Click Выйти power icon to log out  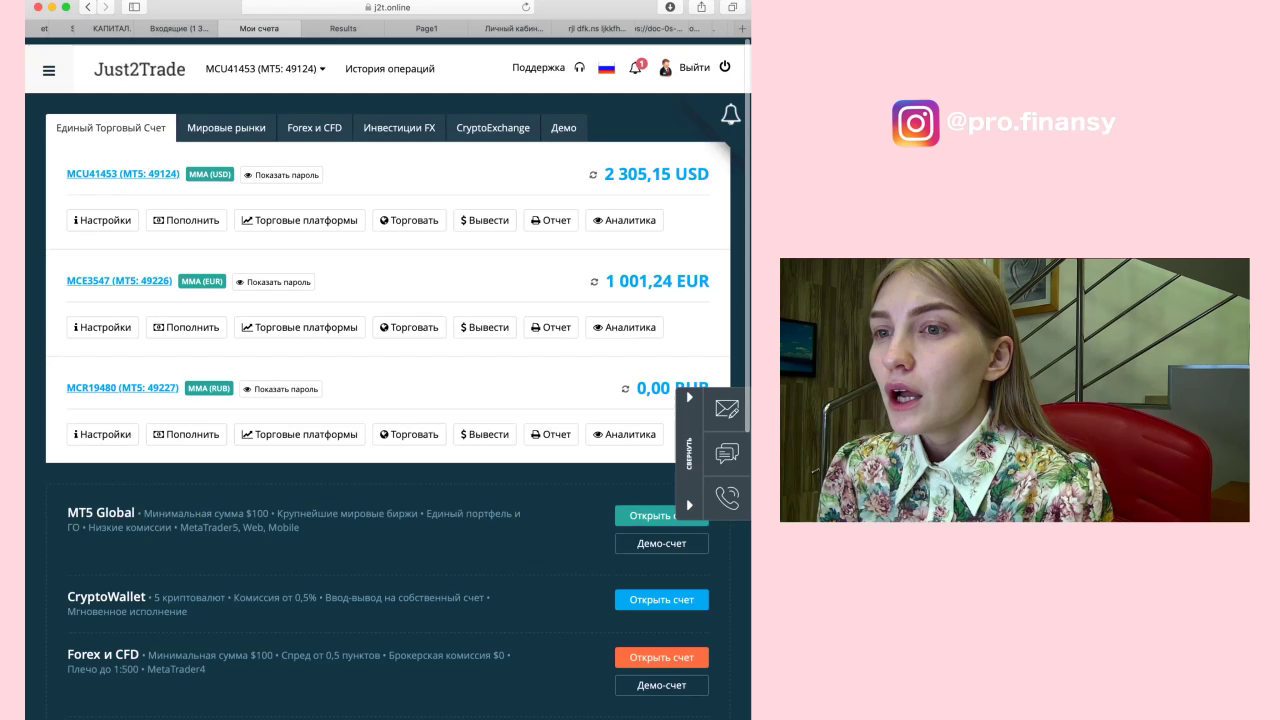(x=705, y=67)
